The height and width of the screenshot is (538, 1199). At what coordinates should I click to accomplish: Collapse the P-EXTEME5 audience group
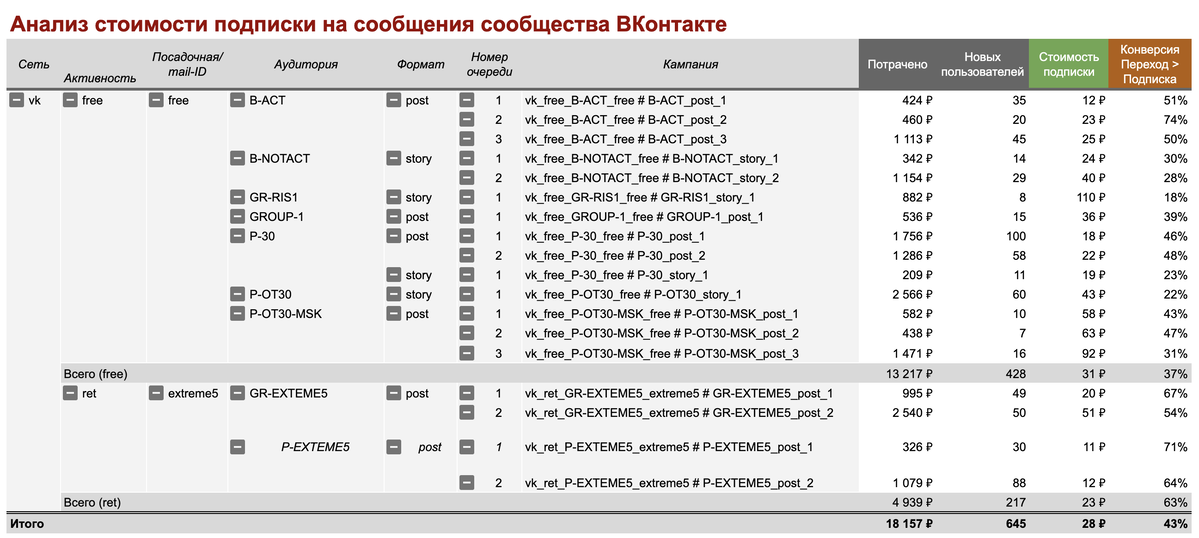[x=237, y=447]
